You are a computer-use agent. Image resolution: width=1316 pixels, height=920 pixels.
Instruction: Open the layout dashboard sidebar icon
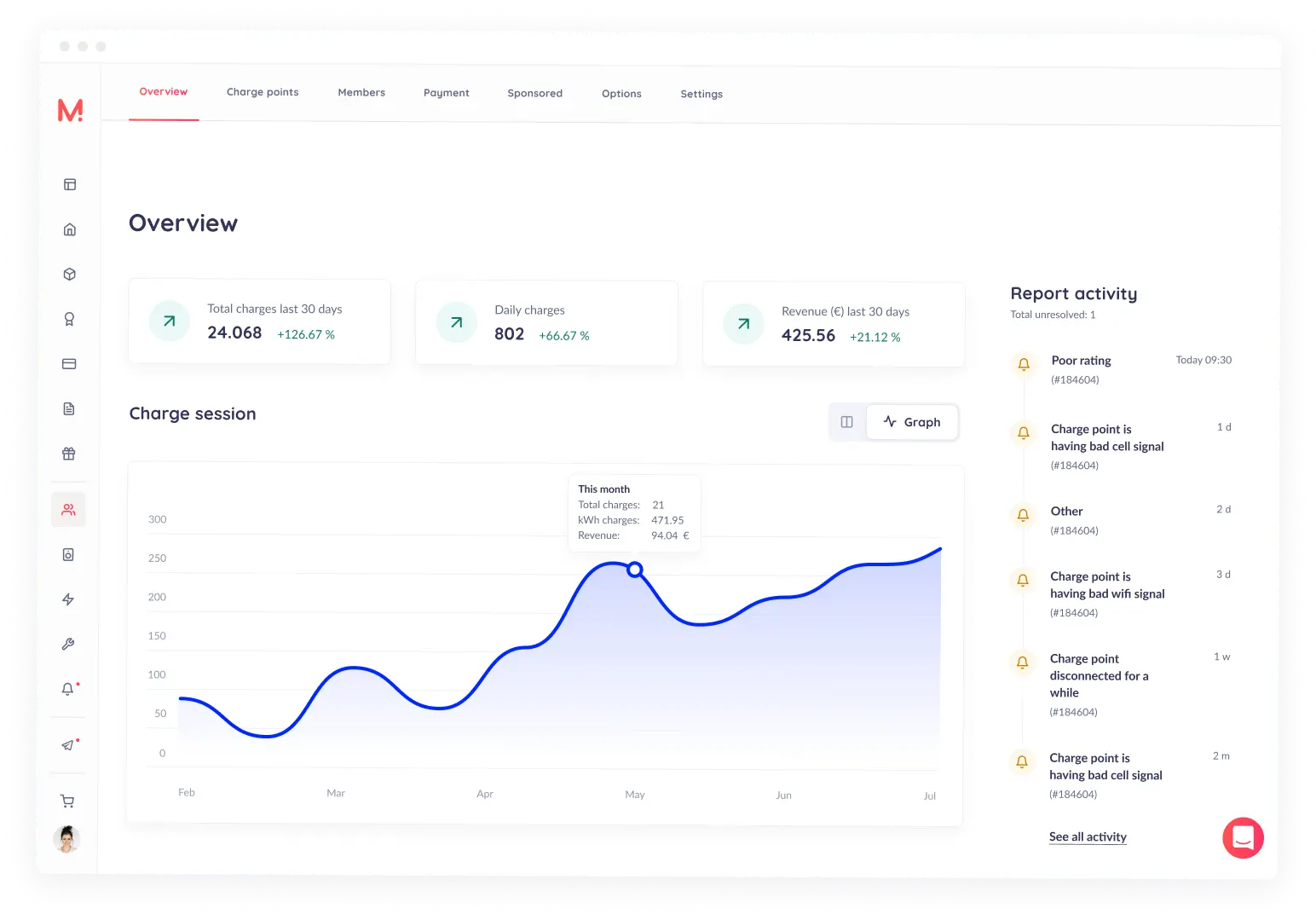[70, 184]
